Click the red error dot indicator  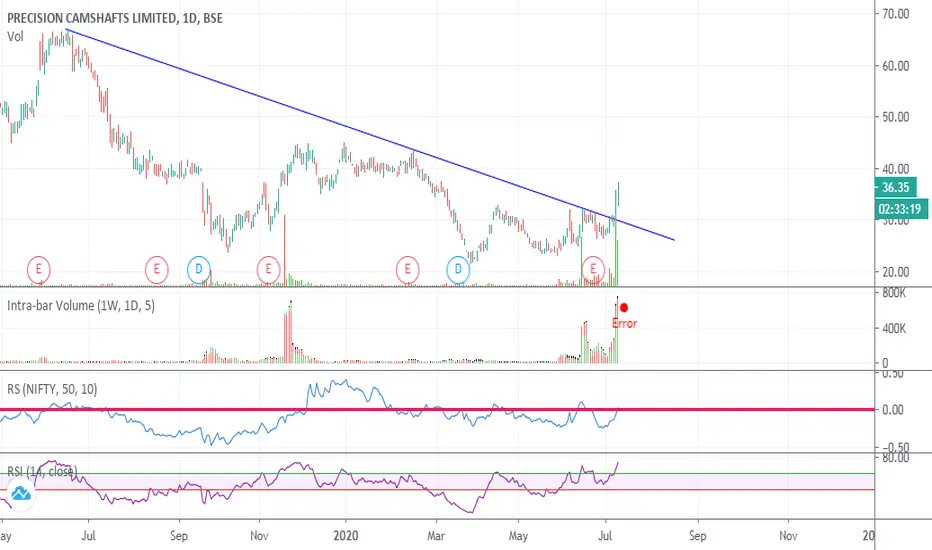point(624,308)
